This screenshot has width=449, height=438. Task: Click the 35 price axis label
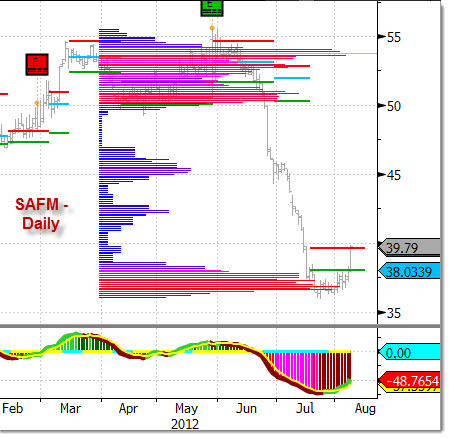(x=394, y=313)
